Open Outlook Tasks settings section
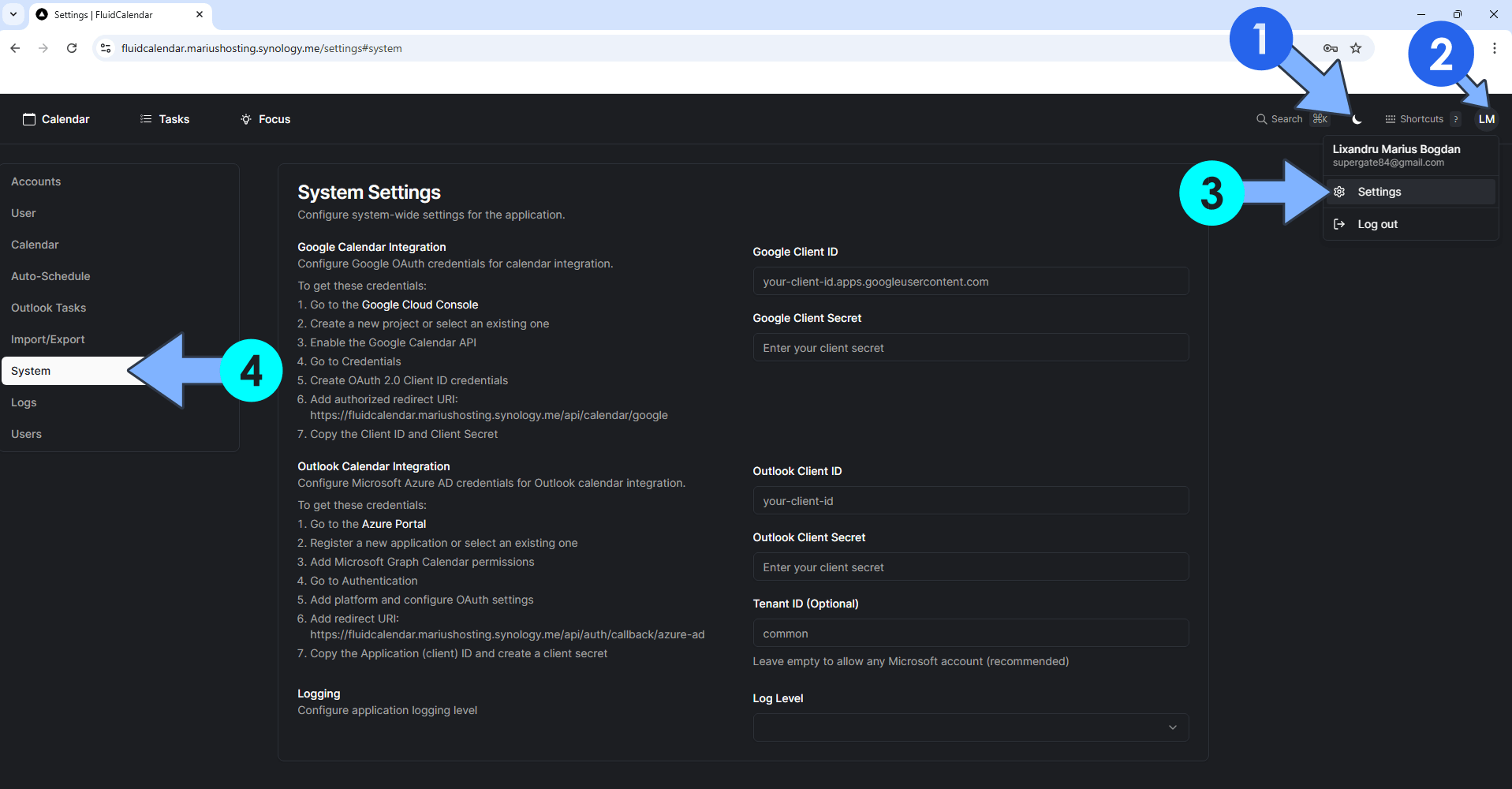The image size is (1512, 789). pos(120,308)
